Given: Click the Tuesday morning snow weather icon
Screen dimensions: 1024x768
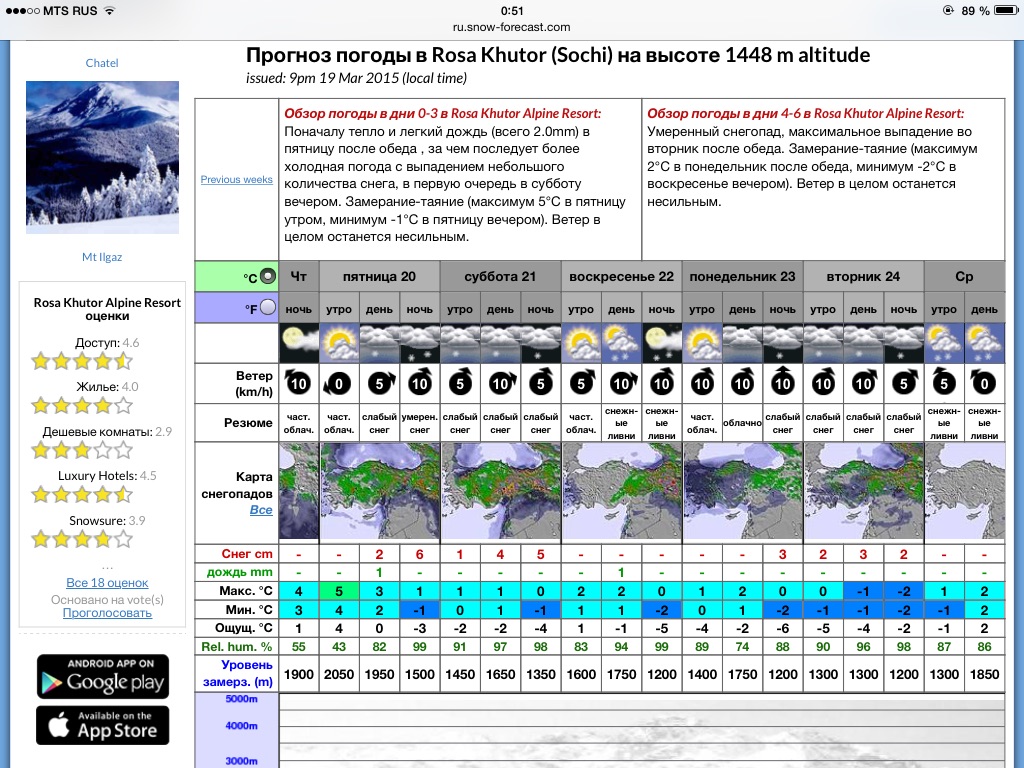Looking at the screenshot, I should (823, 344).
